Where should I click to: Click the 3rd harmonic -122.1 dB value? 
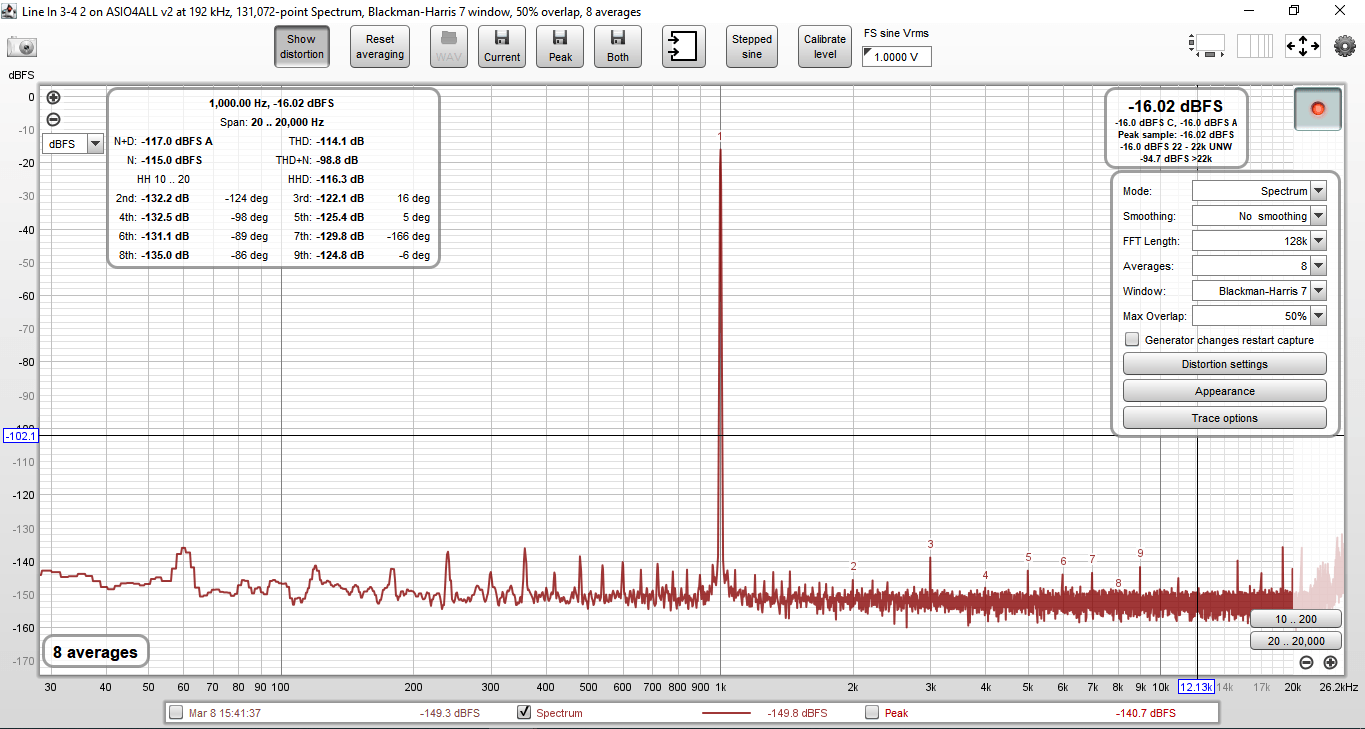340,198
